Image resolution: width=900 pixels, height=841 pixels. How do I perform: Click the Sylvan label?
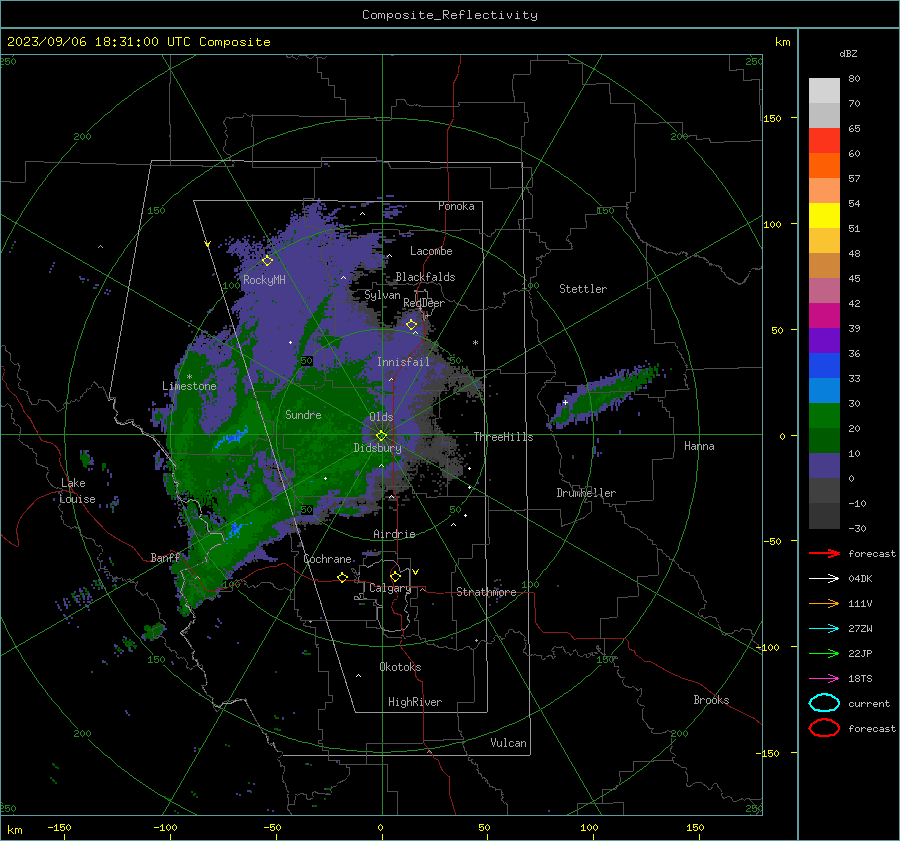pos(382,295)
